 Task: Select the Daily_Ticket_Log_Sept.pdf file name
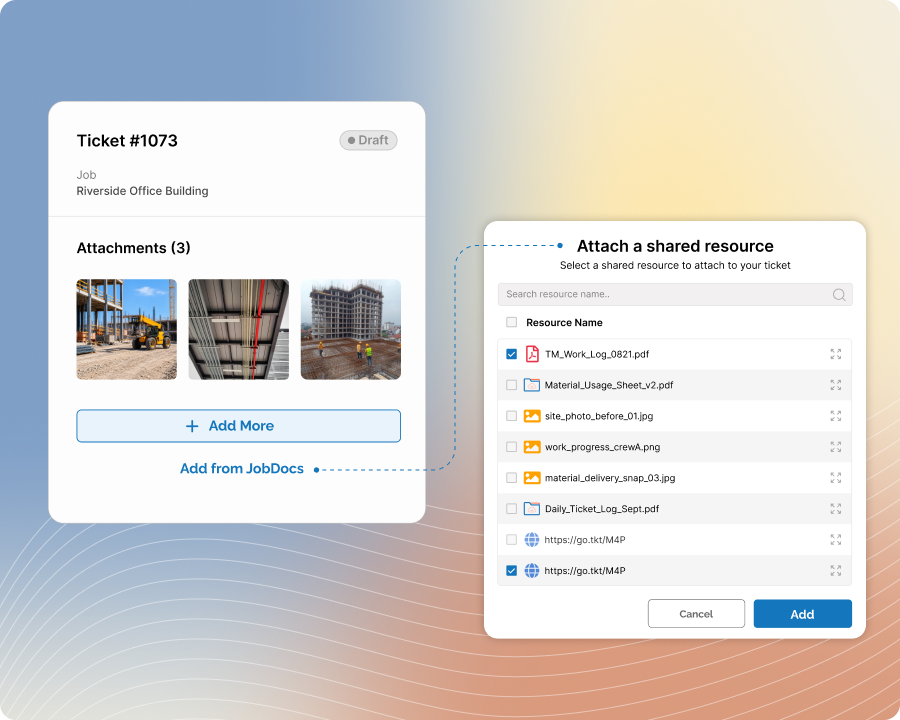pos(602,509)
